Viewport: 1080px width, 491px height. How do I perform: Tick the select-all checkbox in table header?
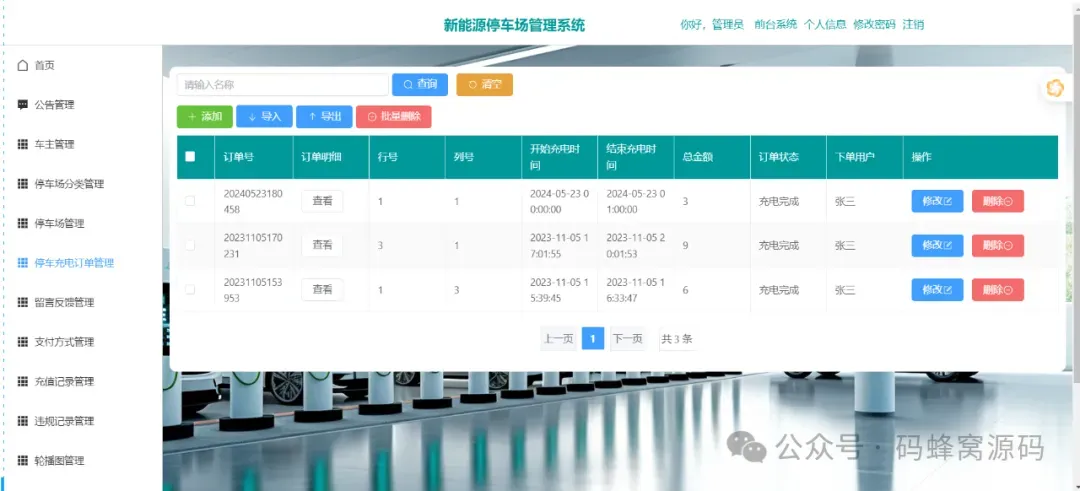[x=190, y=156]
